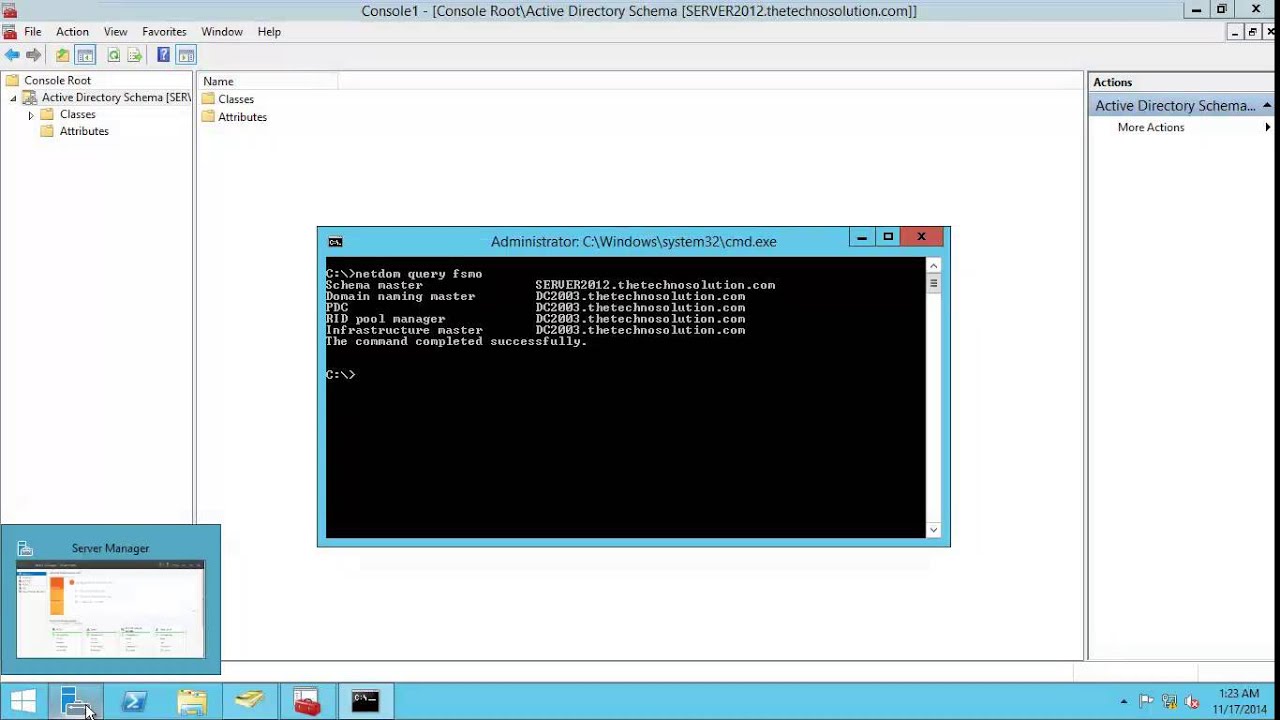Collapse the Active Directory Schema node
Image resolution: width=1280 pixels, height=720 pixels.
13,98
